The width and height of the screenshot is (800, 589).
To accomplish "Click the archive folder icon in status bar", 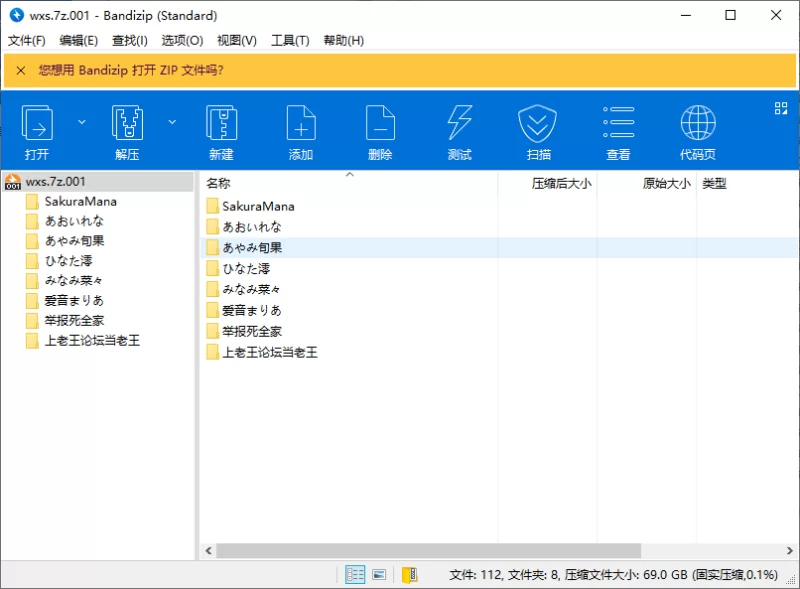I will point(410,575).
